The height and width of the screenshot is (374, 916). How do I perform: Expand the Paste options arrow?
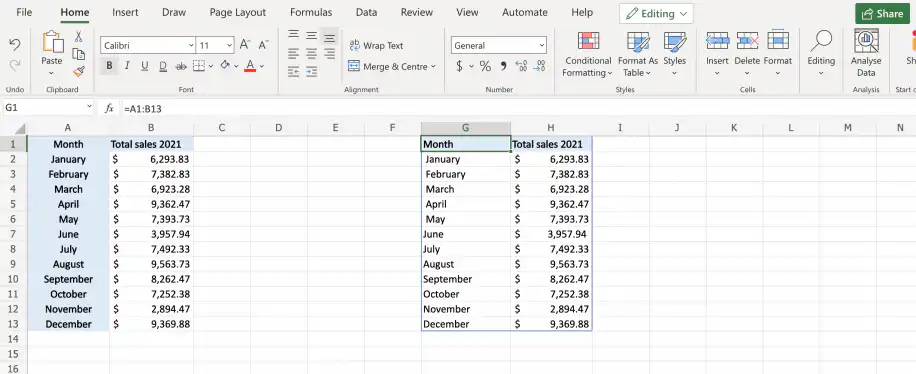(51, 73)
